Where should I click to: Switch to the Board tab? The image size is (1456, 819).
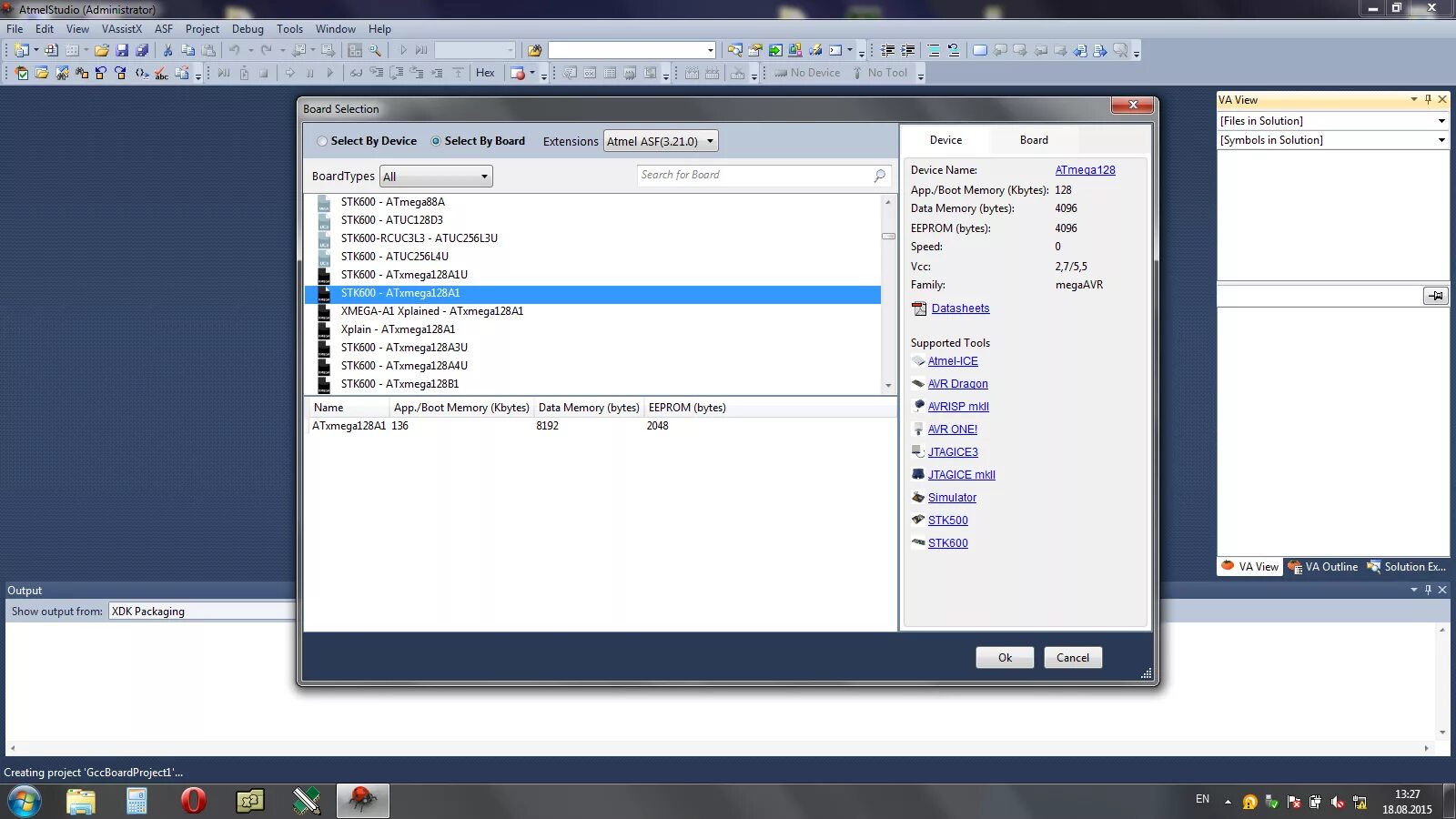pyautogui.click(x=1034, y=140)
